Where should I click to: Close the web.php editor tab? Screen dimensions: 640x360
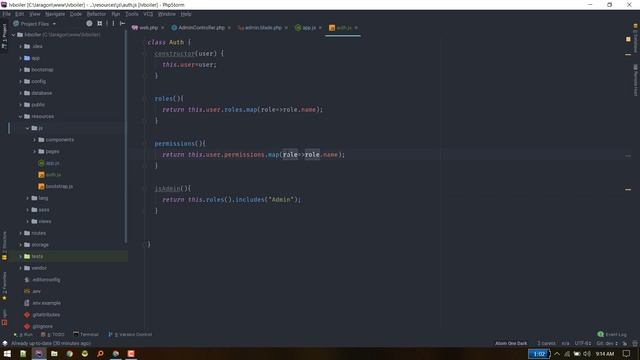click(162, 28)
